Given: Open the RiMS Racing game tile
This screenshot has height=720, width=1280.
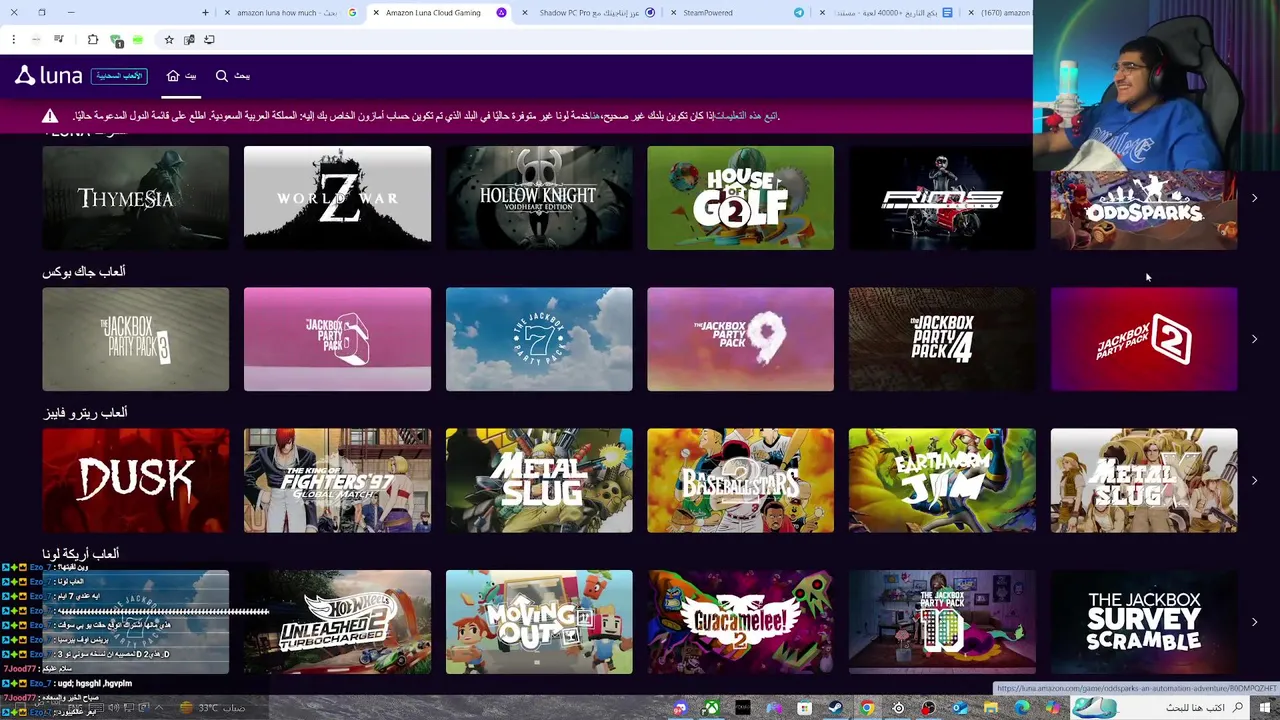Looking at the screenshot, I should click(x=941, y=198).
